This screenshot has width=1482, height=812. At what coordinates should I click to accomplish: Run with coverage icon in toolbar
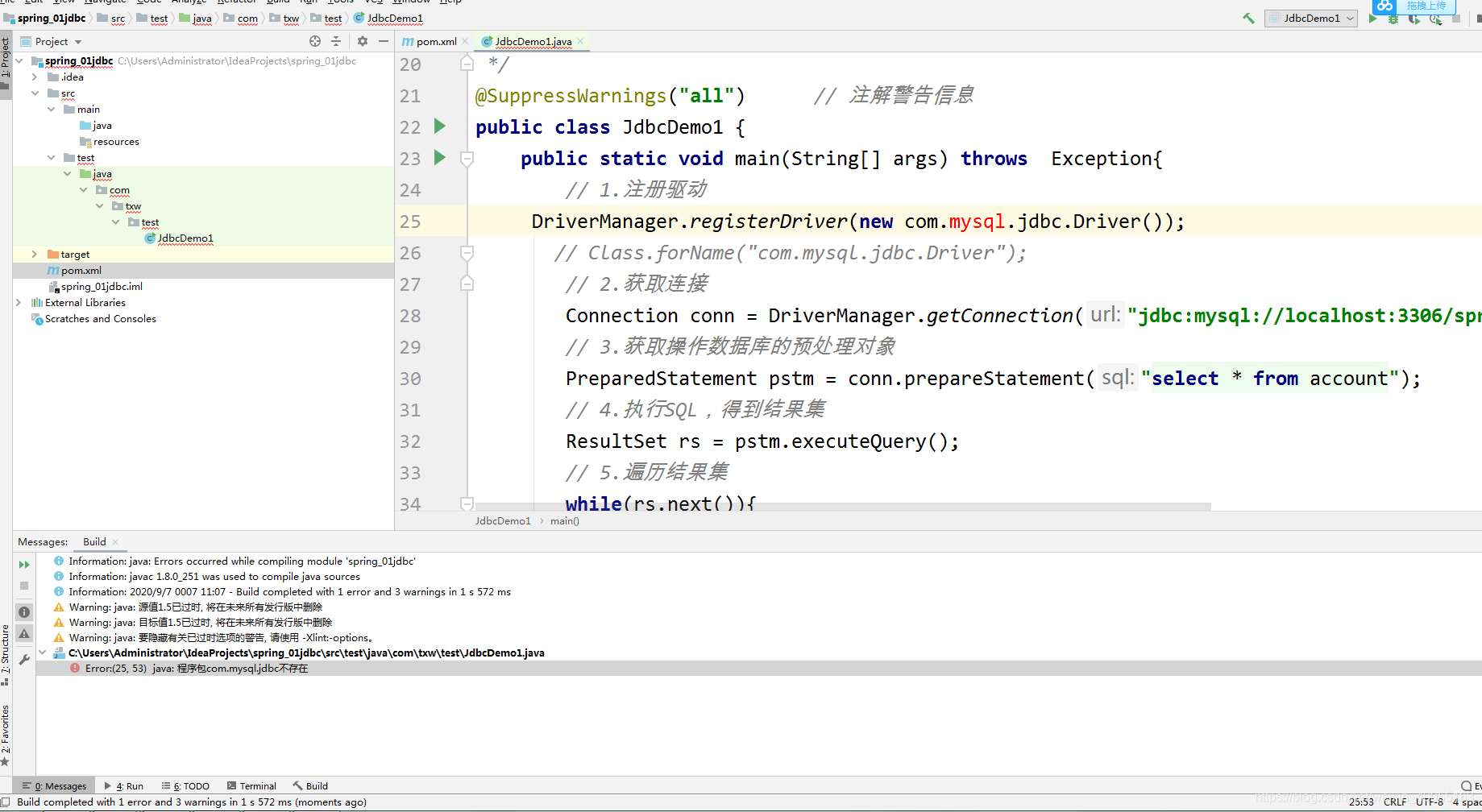[x=1414, y=19]
